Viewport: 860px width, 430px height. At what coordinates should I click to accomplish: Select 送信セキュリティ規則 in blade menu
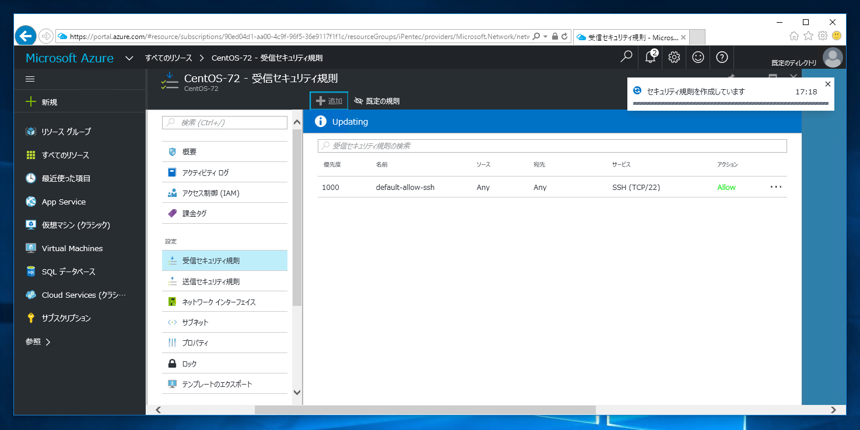click(225, 281)
